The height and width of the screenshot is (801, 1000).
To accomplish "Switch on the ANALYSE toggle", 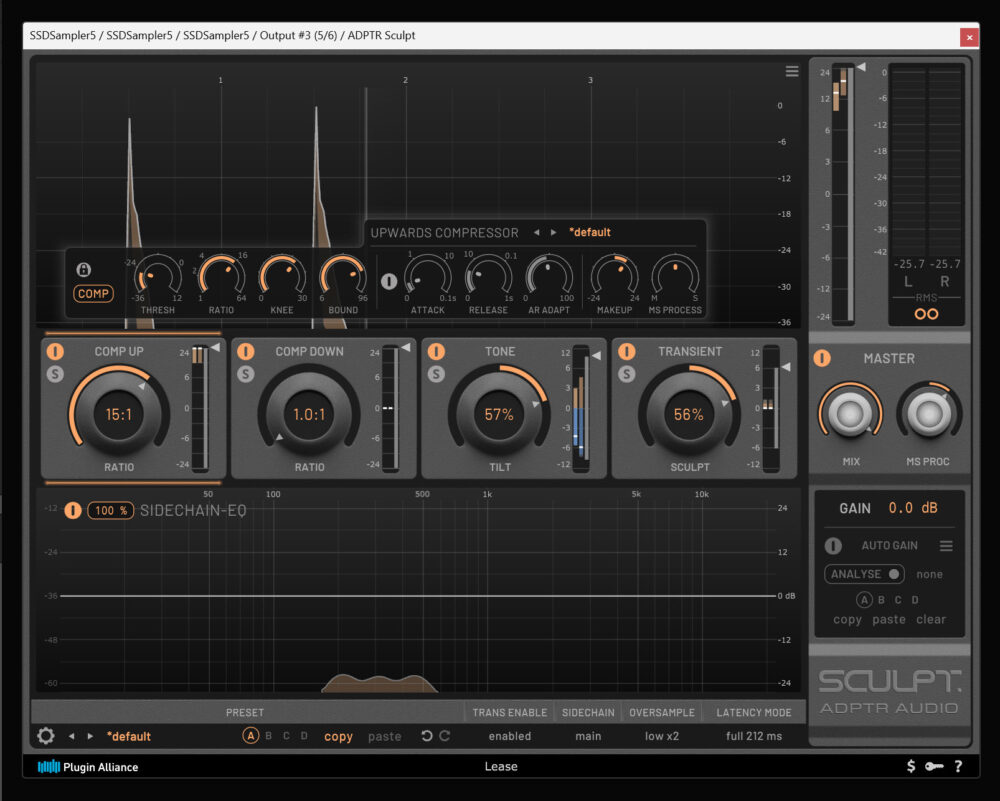I will [864, 574].
